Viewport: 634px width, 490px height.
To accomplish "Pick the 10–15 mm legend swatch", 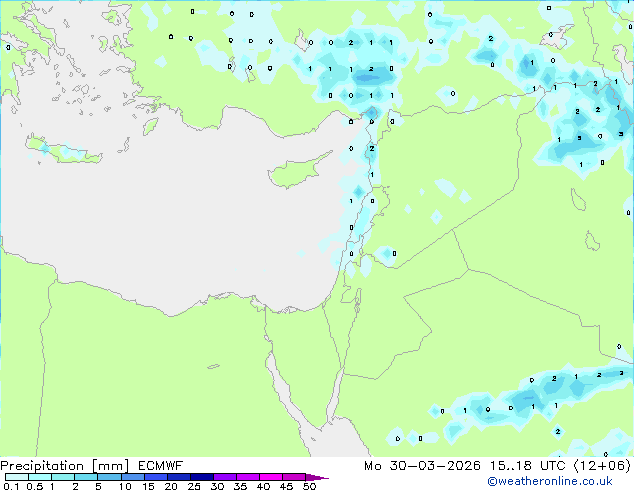I will (132, 477).
